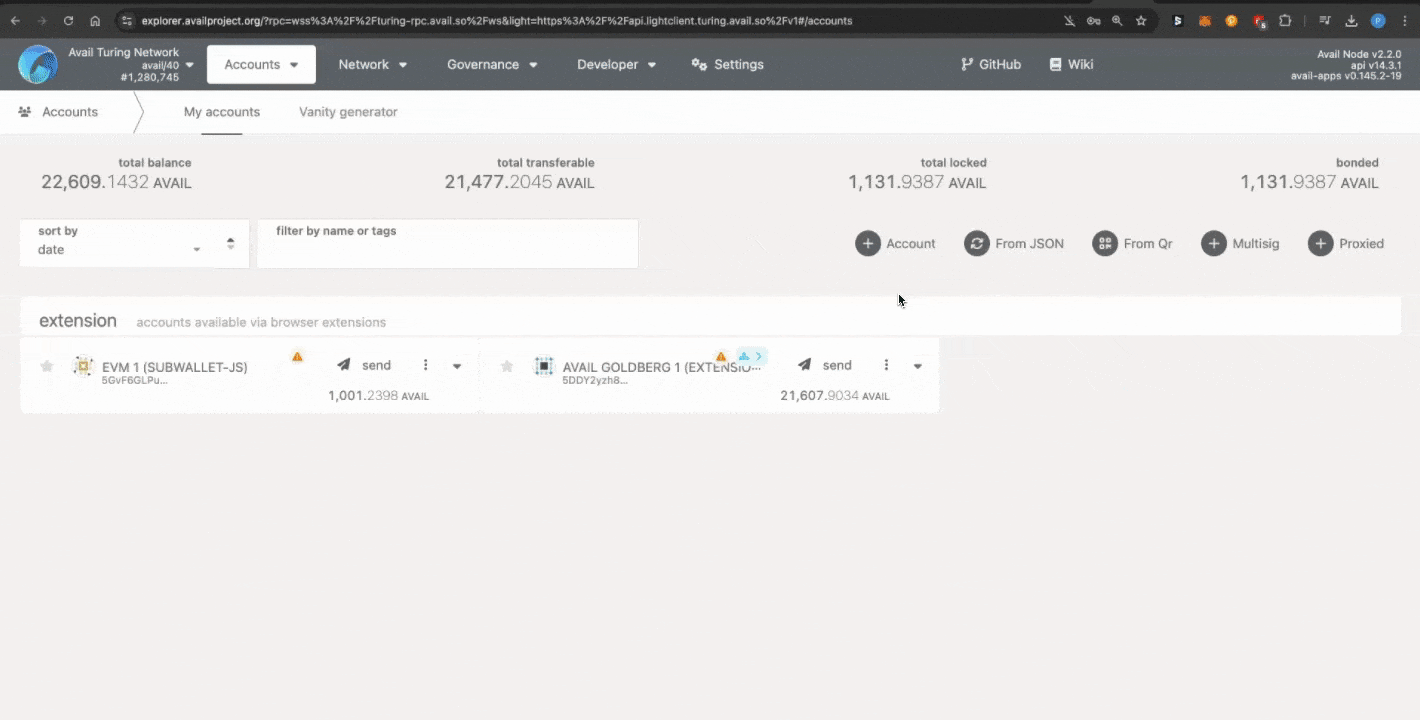Click the From JSON restore icon
Viewport: 1420px width, 720px height.
(977, 243)
